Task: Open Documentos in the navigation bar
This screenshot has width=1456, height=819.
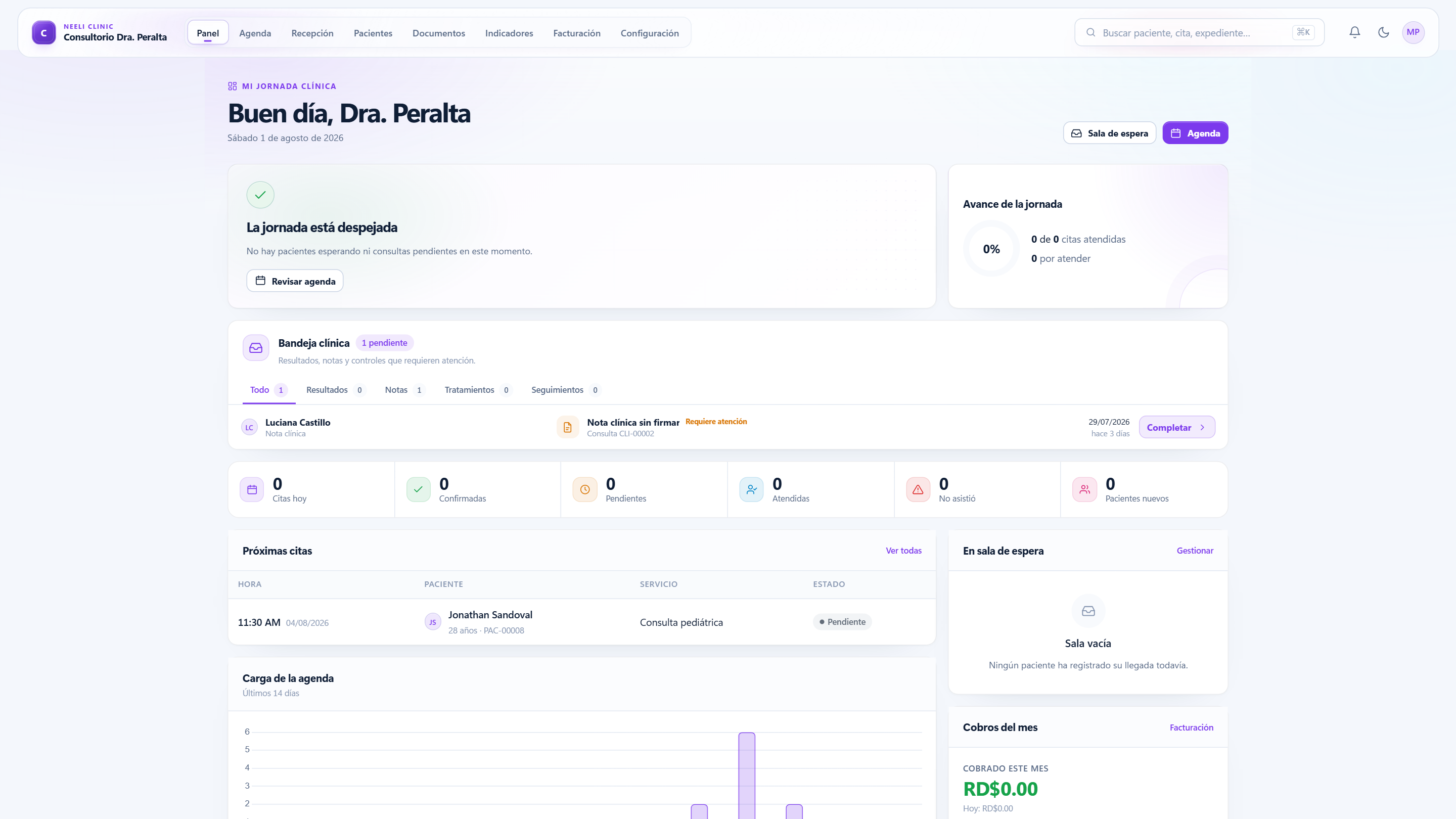Action: [439, 33]
